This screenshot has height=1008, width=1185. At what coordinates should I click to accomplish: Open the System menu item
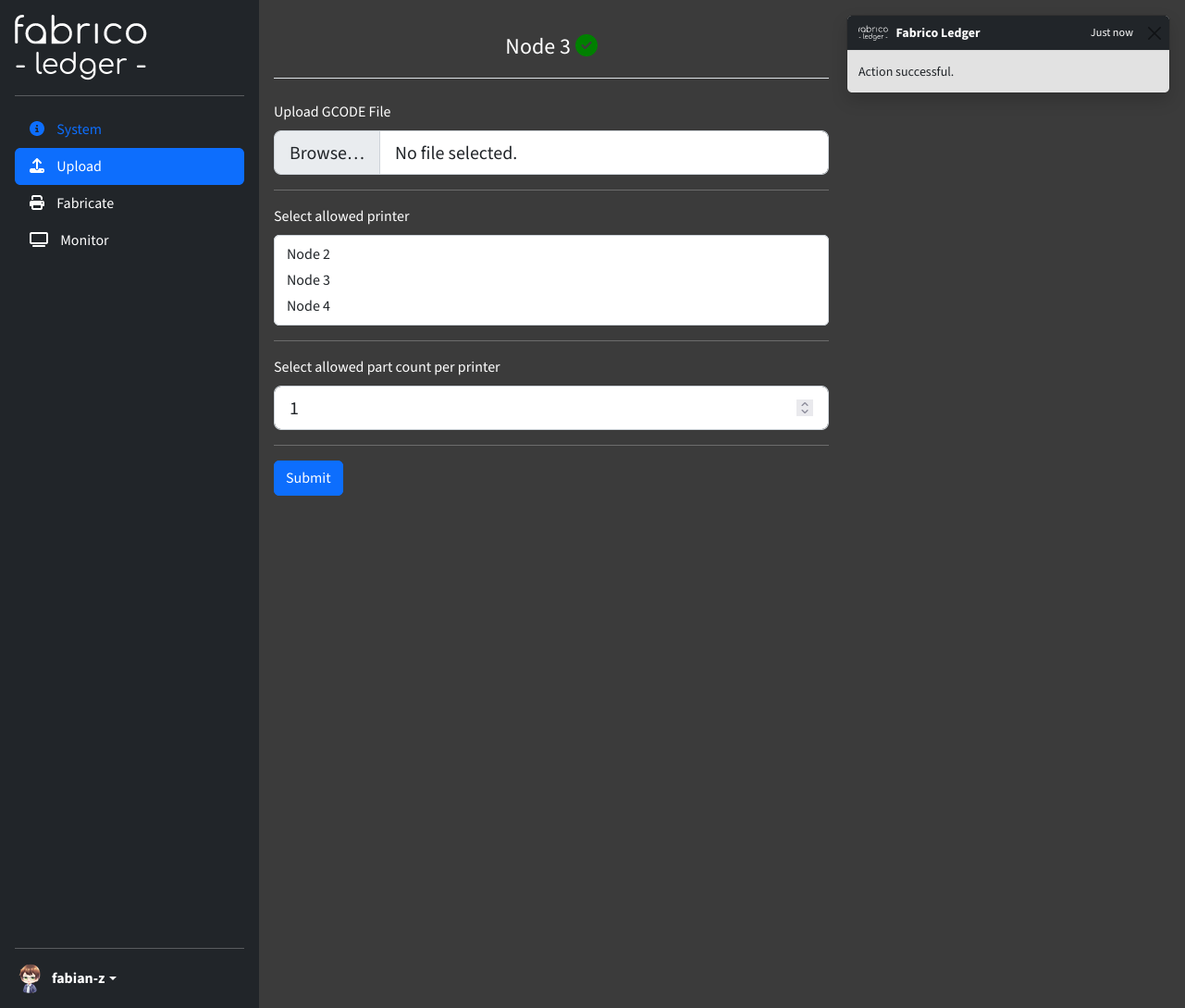coord(130,129)
